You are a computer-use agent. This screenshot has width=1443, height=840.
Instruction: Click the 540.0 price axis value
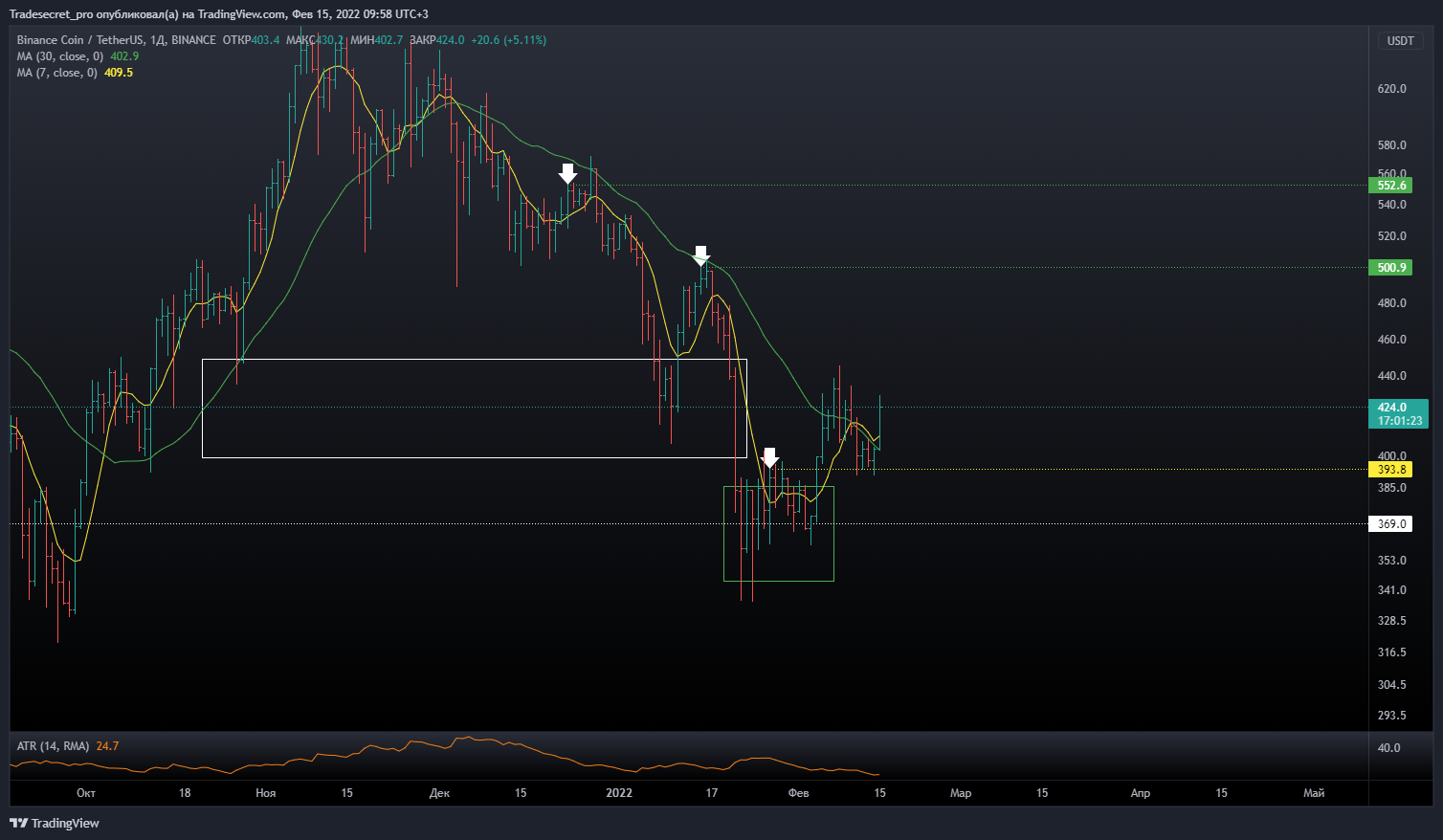pyautogui.click(x=1392, y=205)
